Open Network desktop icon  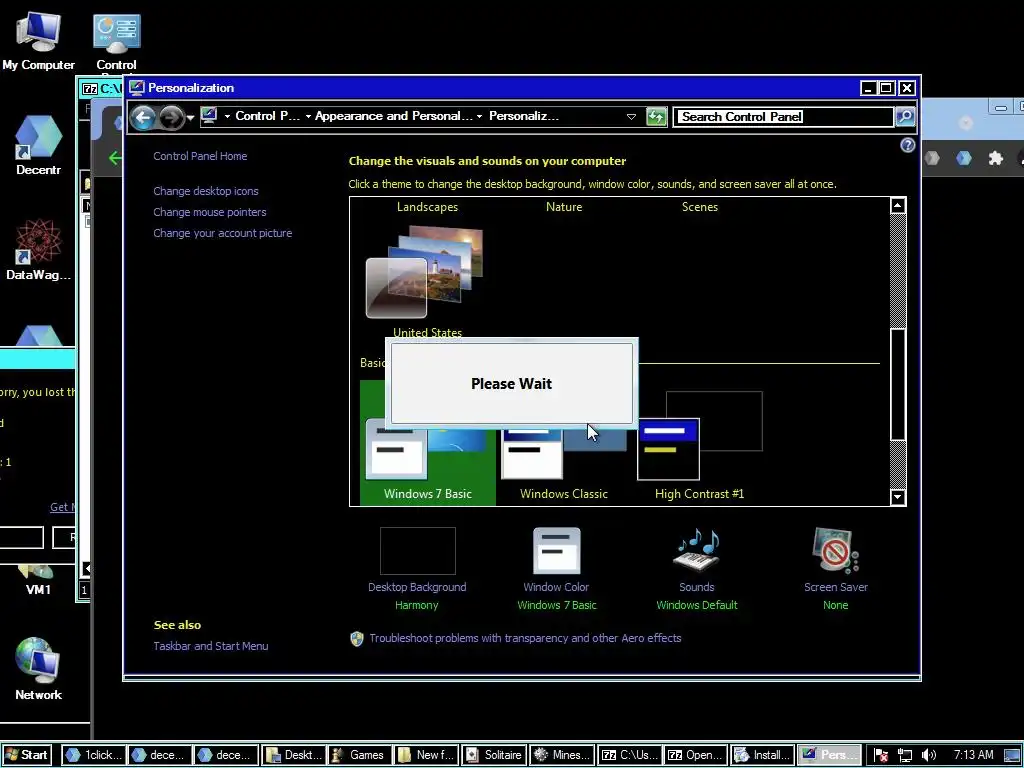(38, 669)
